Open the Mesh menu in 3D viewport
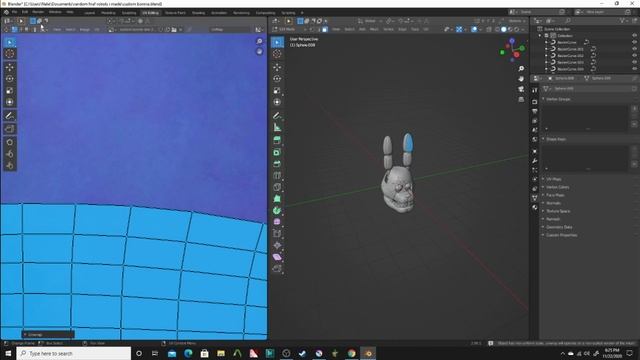Screen dimensions: 640x360 (x=374, y=29)
